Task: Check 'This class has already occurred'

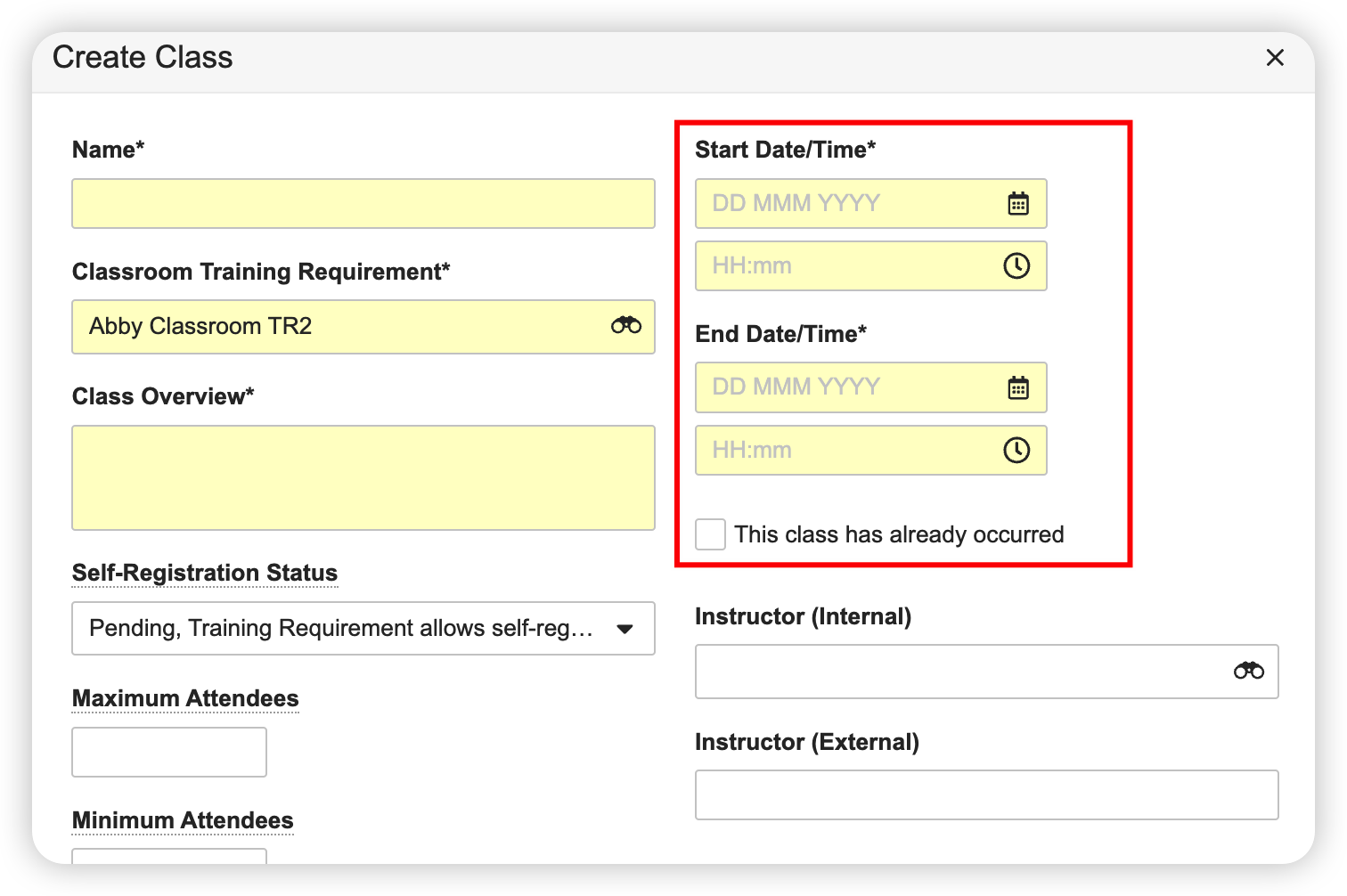Action: [710, 534]
